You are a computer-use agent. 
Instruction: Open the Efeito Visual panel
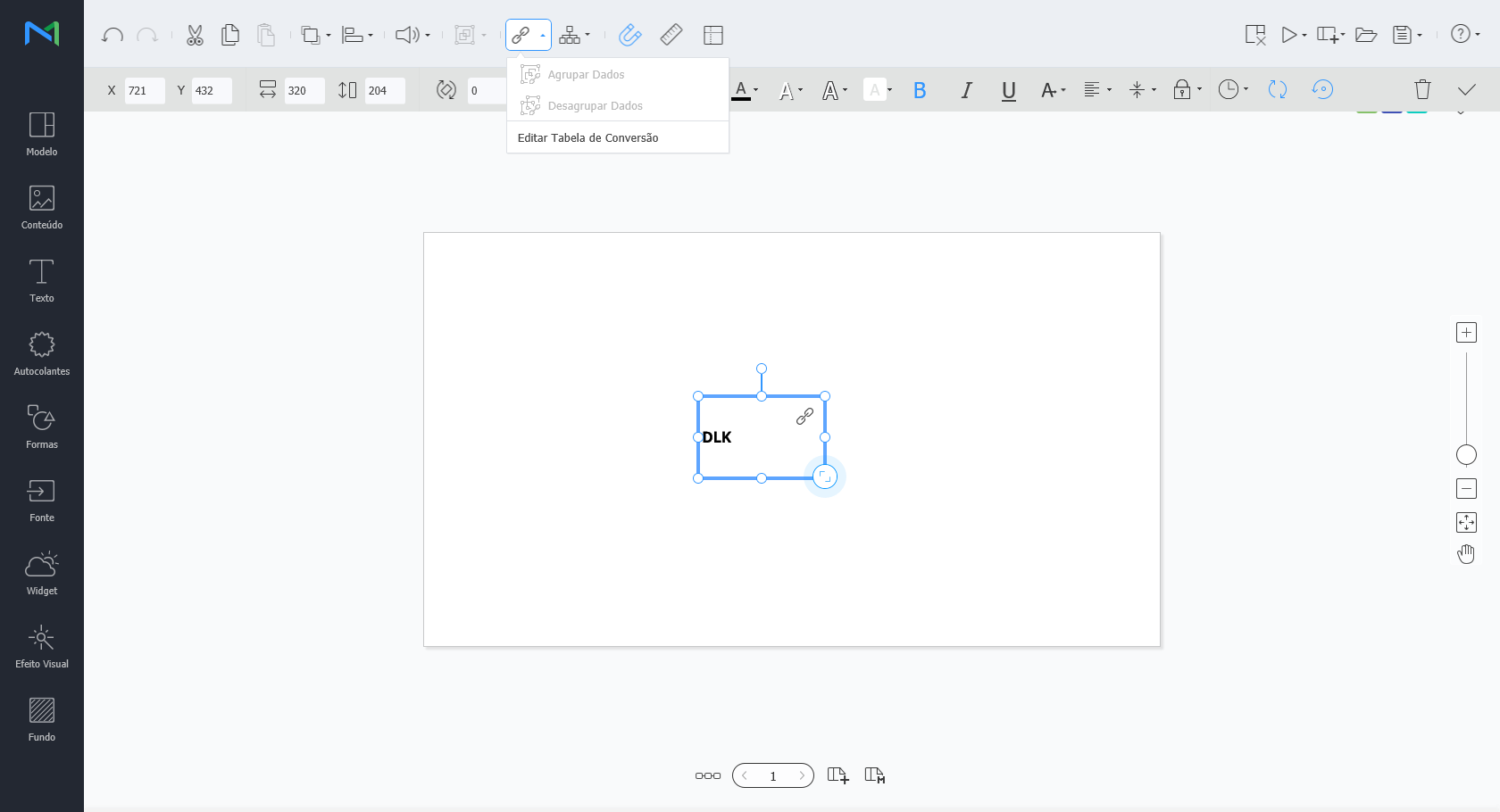42,647
